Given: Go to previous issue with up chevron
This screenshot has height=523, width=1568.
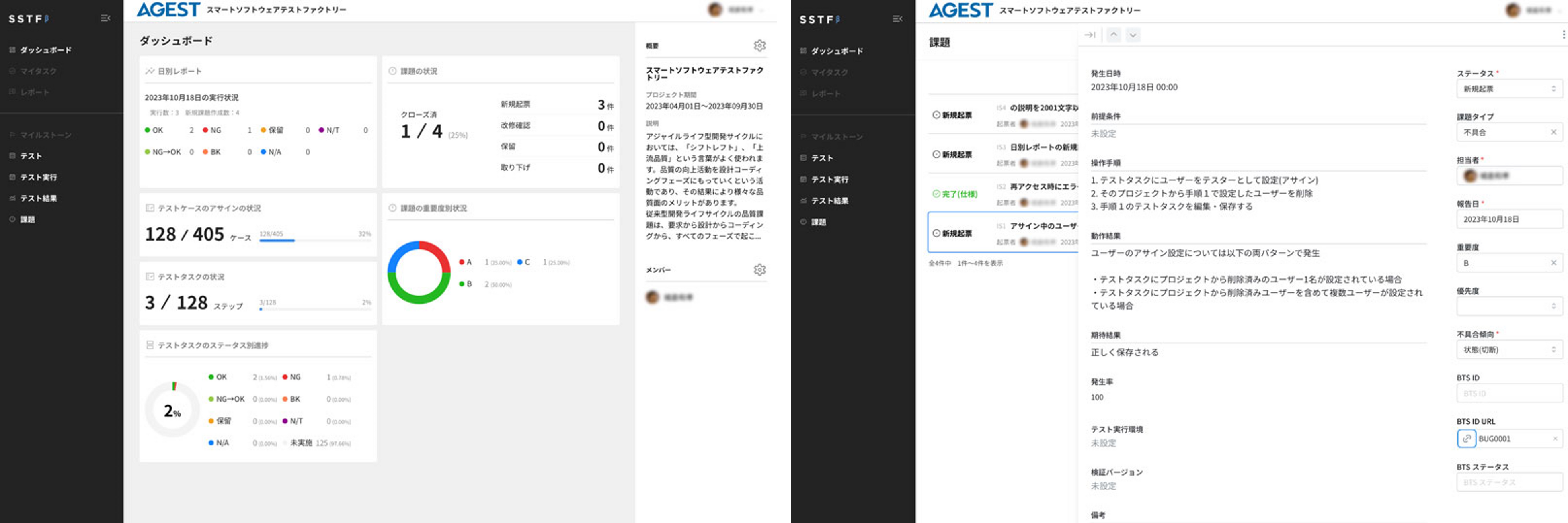Looking at the screenshot, I should point(1114,35).
